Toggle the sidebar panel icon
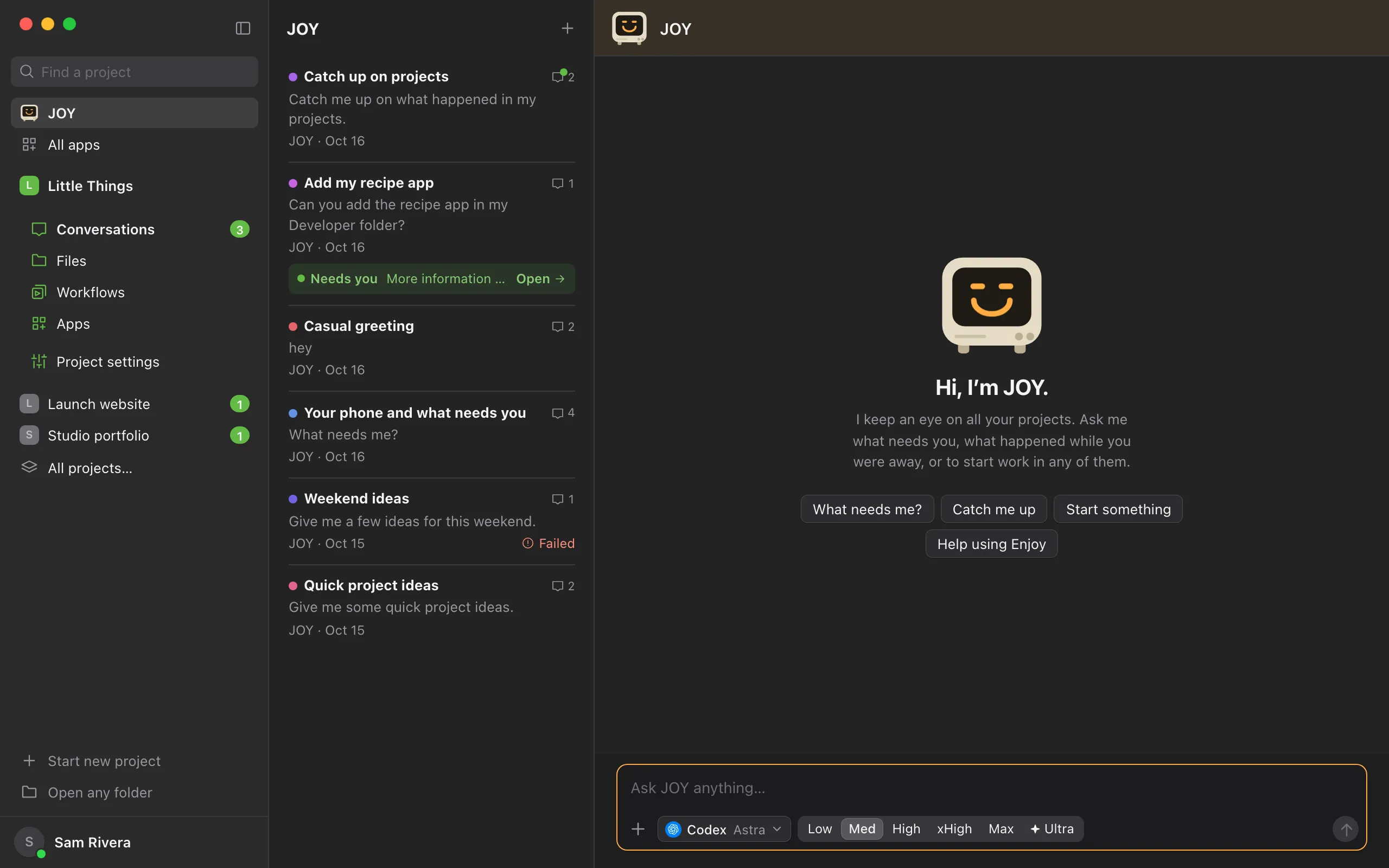This screenshot has width=1389, height=868. [x=243, y=28]
